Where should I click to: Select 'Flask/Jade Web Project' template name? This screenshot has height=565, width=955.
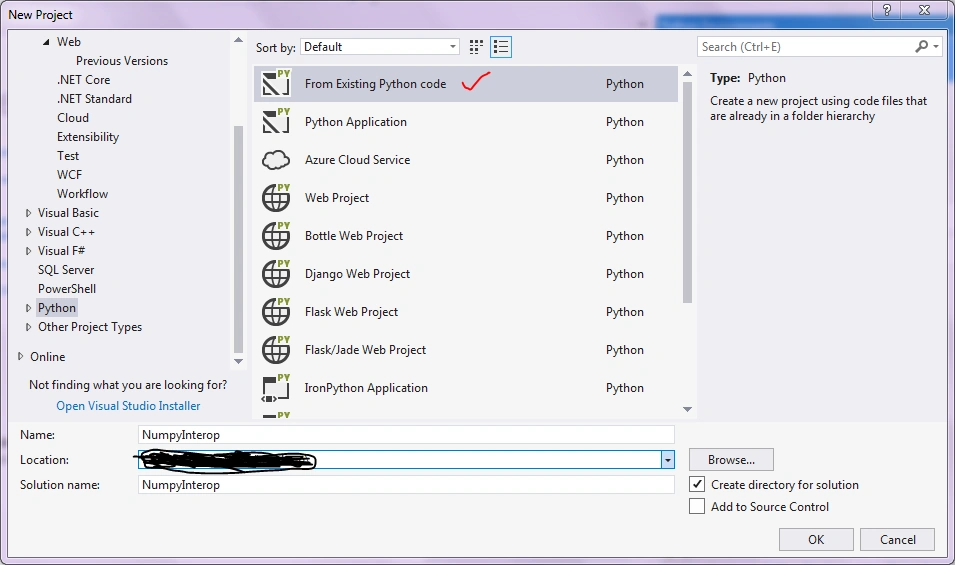(x=365, y=349)
